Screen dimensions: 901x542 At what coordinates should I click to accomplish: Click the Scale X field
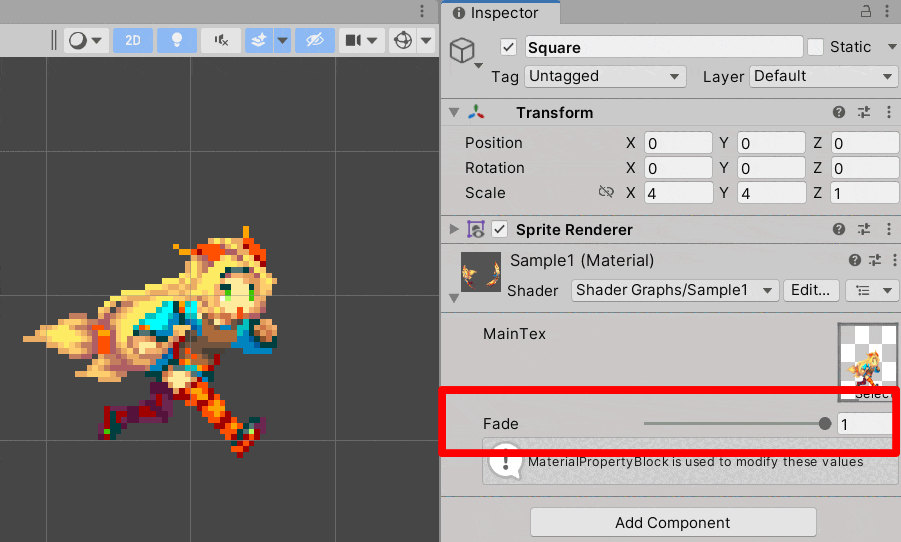[x=678, y=193]
